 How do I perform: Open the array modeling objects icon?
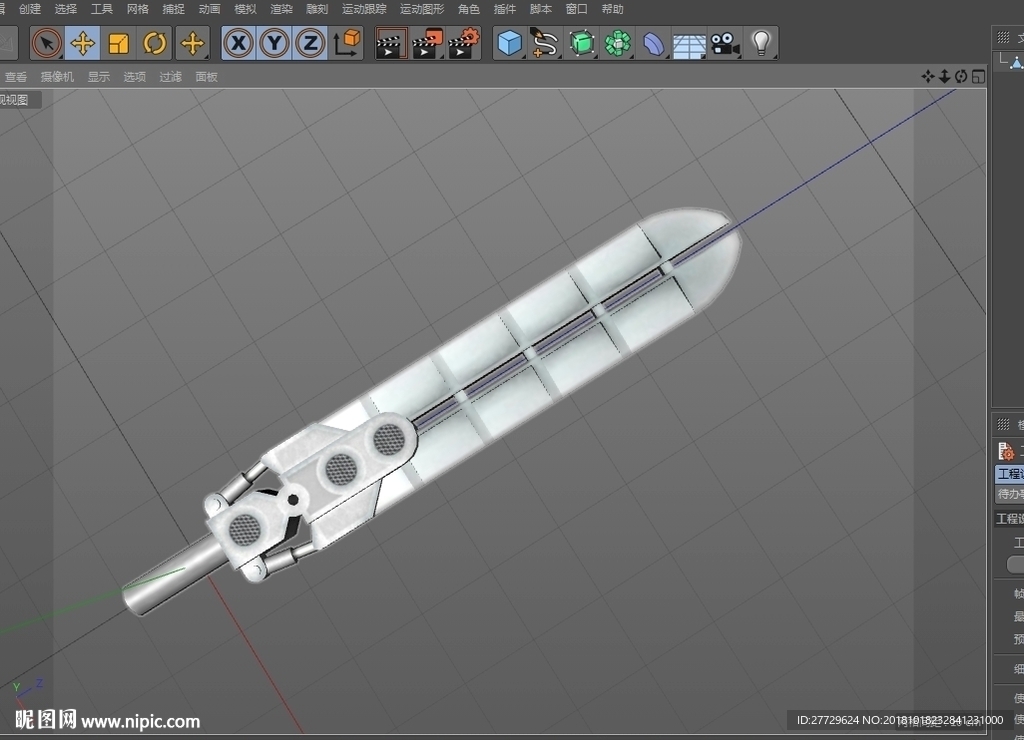pos(617,44)
